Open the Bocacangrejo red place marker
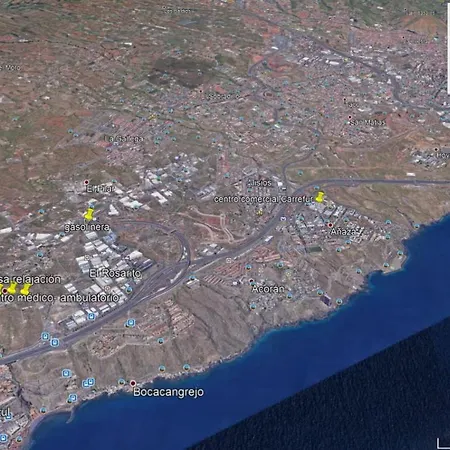The width and height of the screenshot is (450, 450). click(x=133, y=383)
